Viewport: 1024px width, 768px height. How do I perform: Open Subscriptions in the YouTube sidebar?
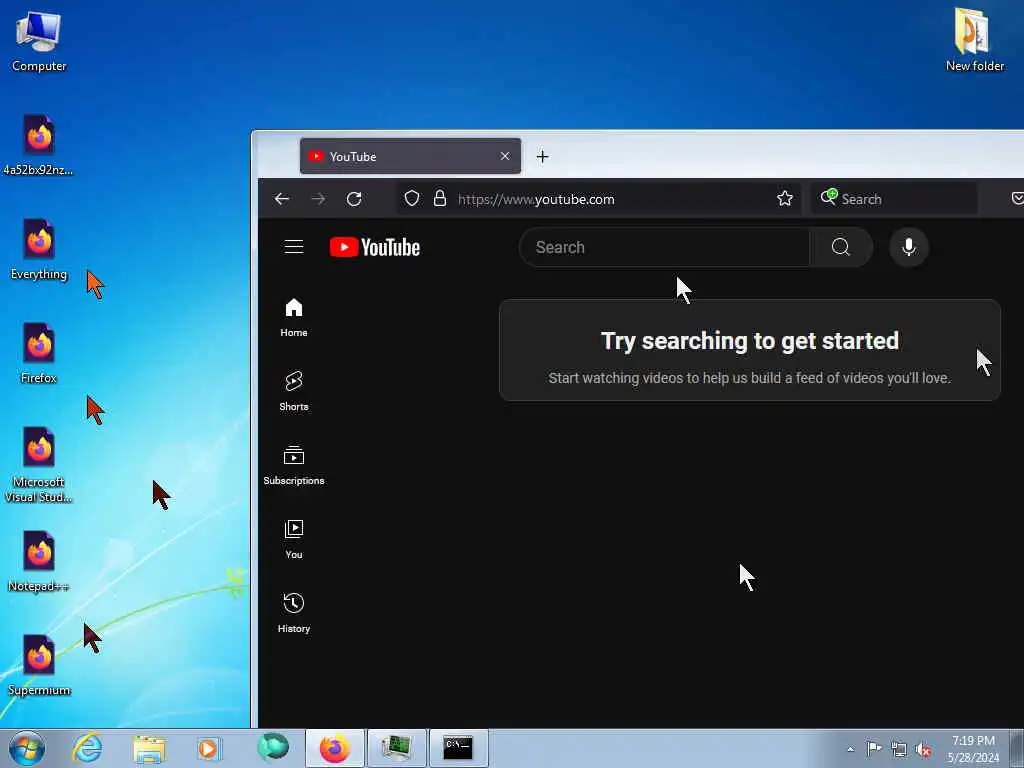(x=294, y=466)
